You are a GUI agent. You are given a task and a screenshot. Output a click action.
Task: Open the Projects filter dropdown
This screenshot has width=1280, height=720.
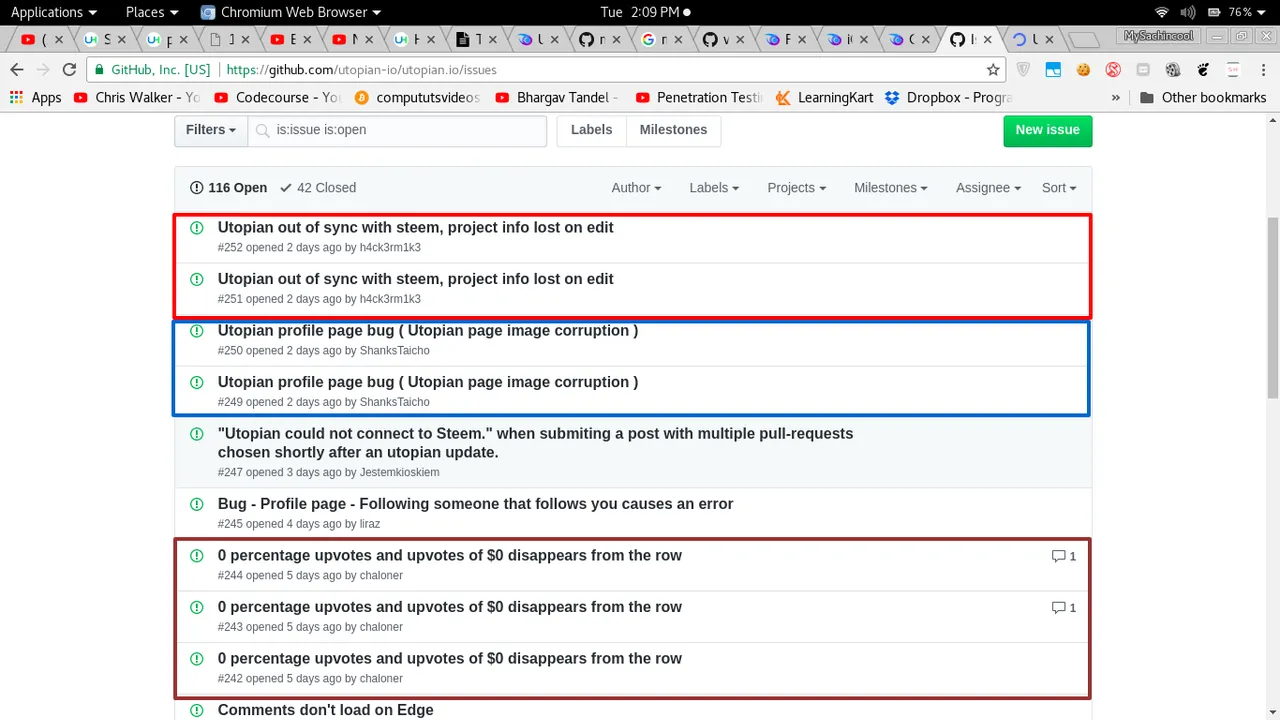(796, 188)
